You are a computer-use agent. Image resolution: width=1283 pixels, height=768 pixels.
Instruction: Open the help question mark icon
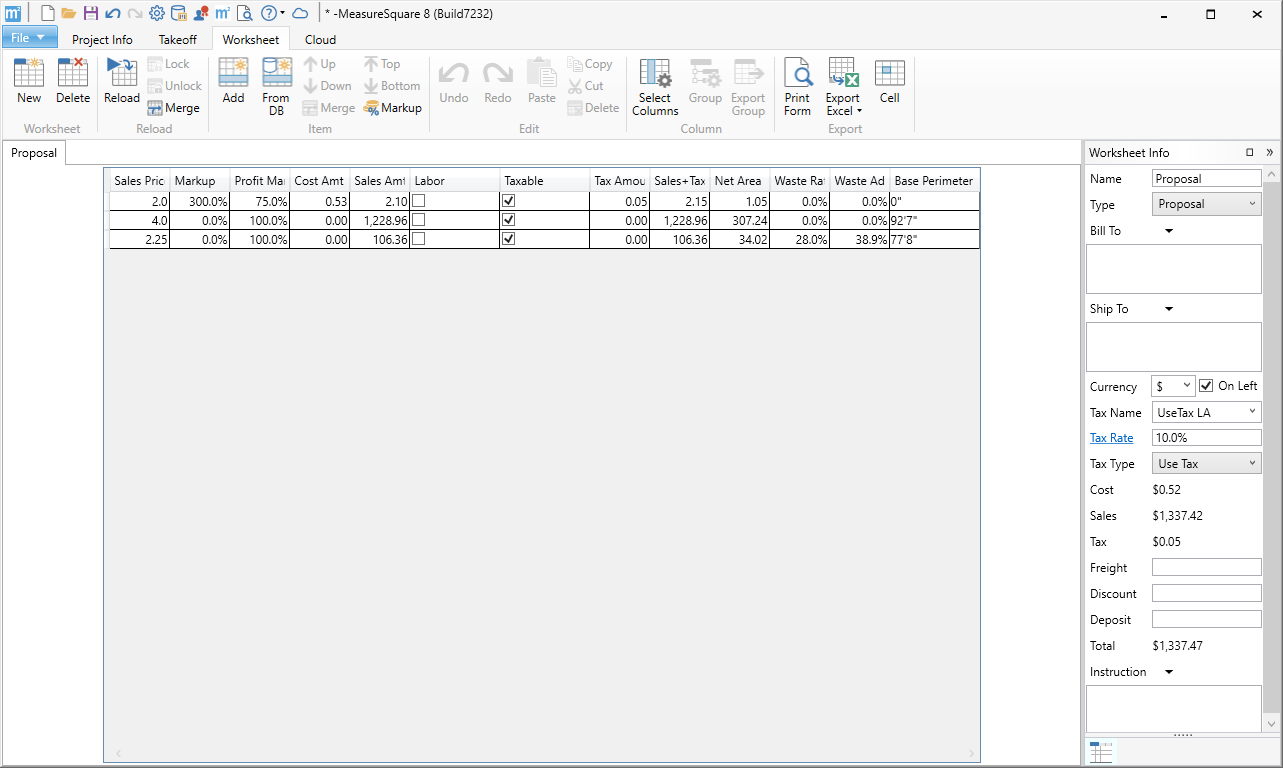268,14
